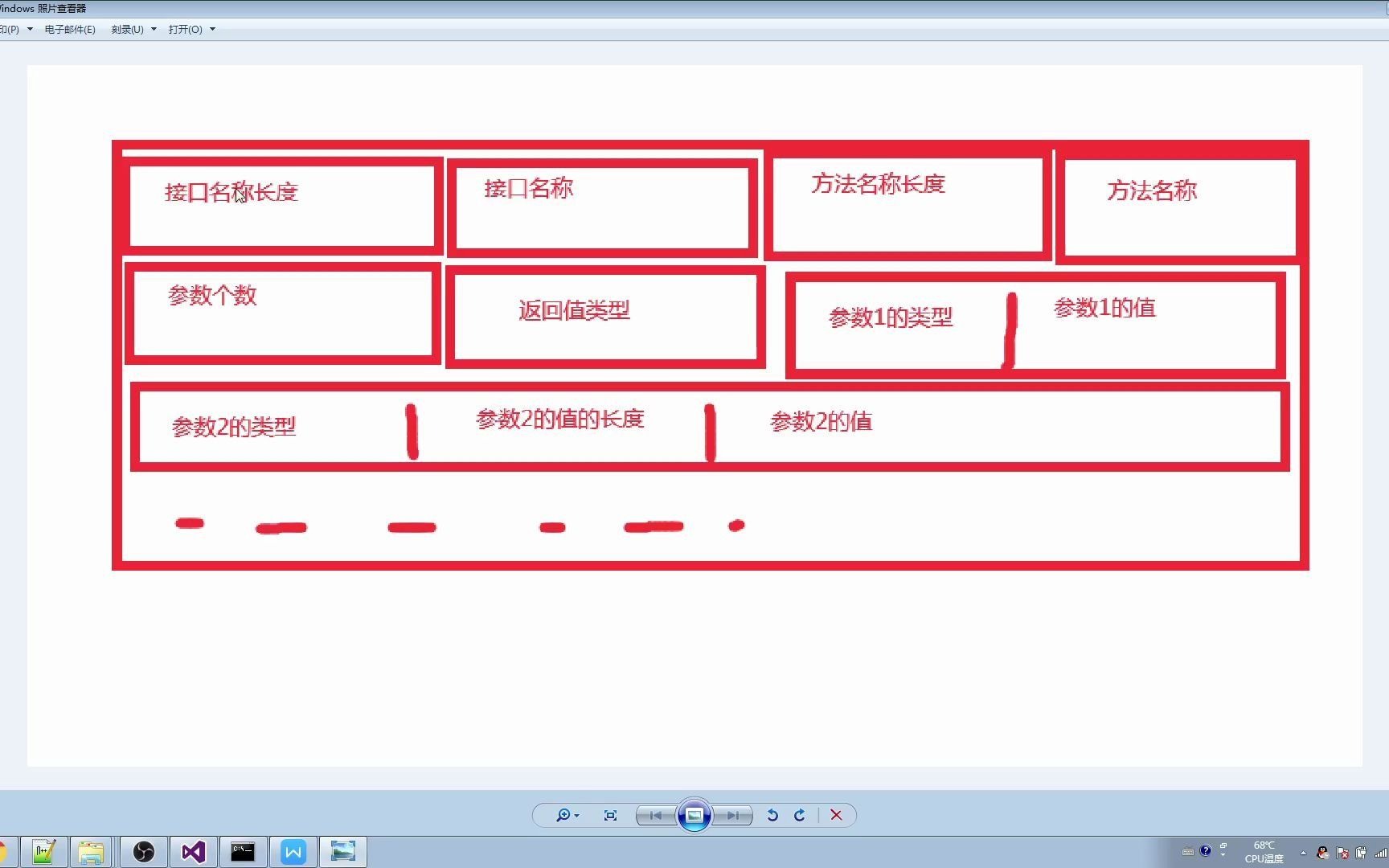Image resolution: width=1389 pixels, height=868 pixels.
Task: Click the 方法名称长度 label in image
Action: pos(879,184)
